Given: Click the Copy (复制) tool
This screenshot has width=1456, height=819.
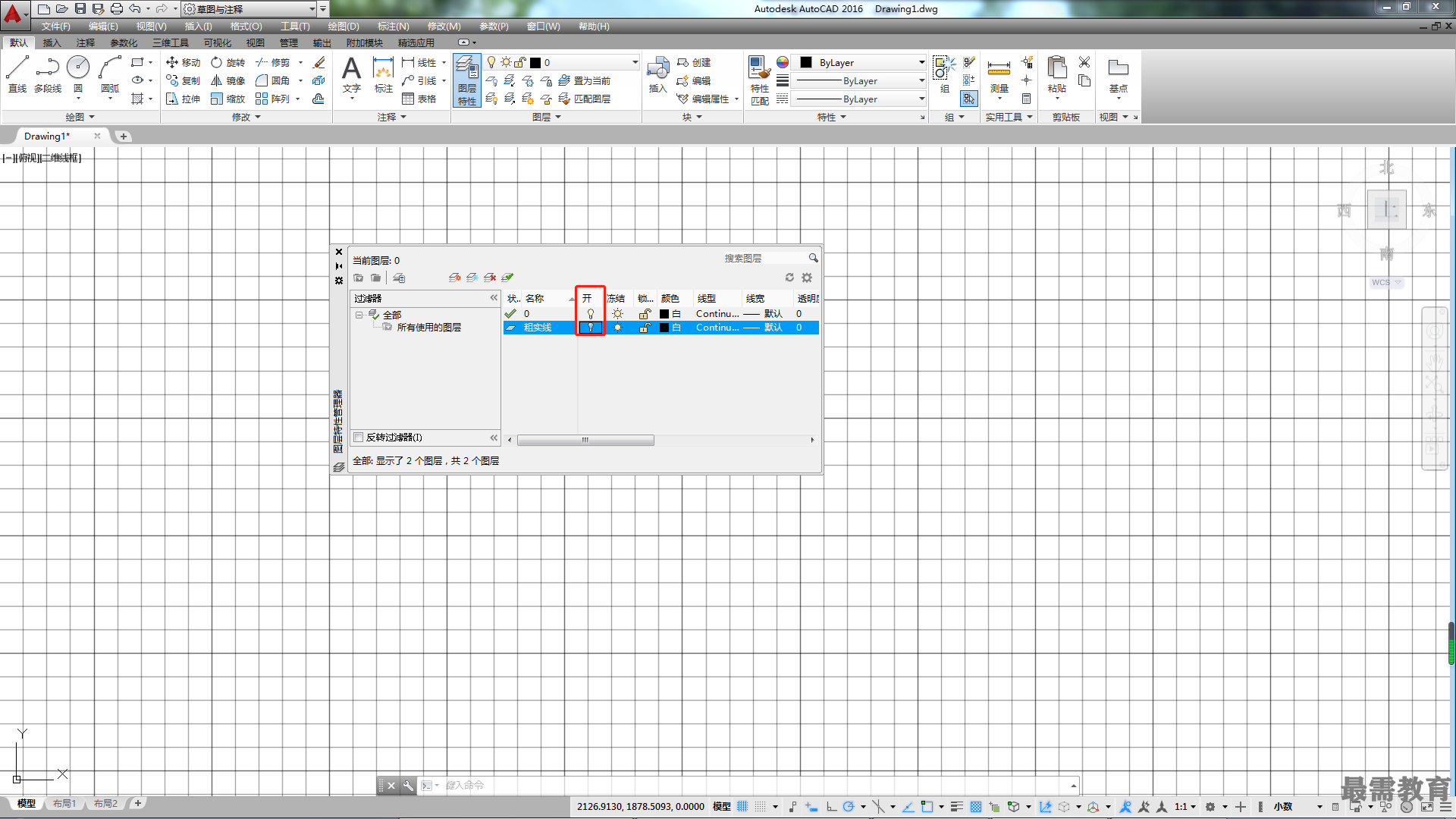Looking at the screenshot, I should 183,80.
